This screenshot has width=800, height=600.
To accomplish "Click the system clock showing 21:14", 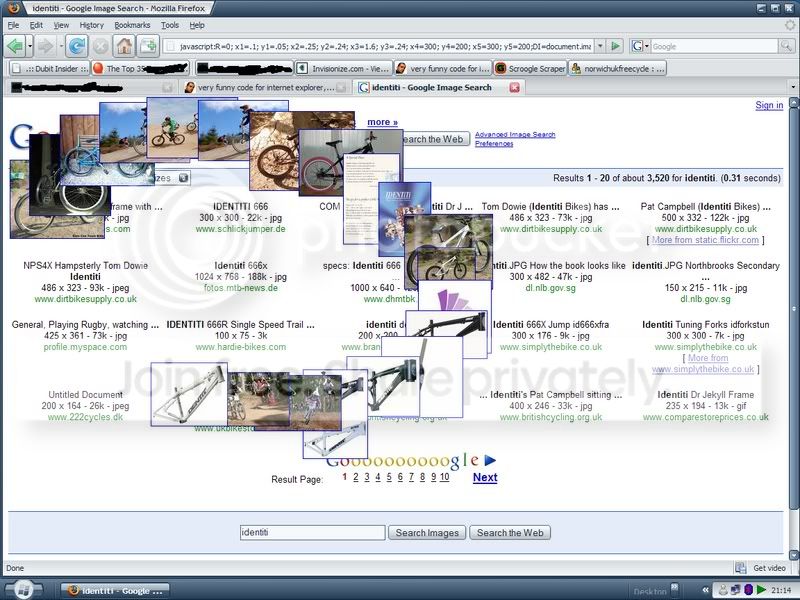I will click(x=781, y=590).
